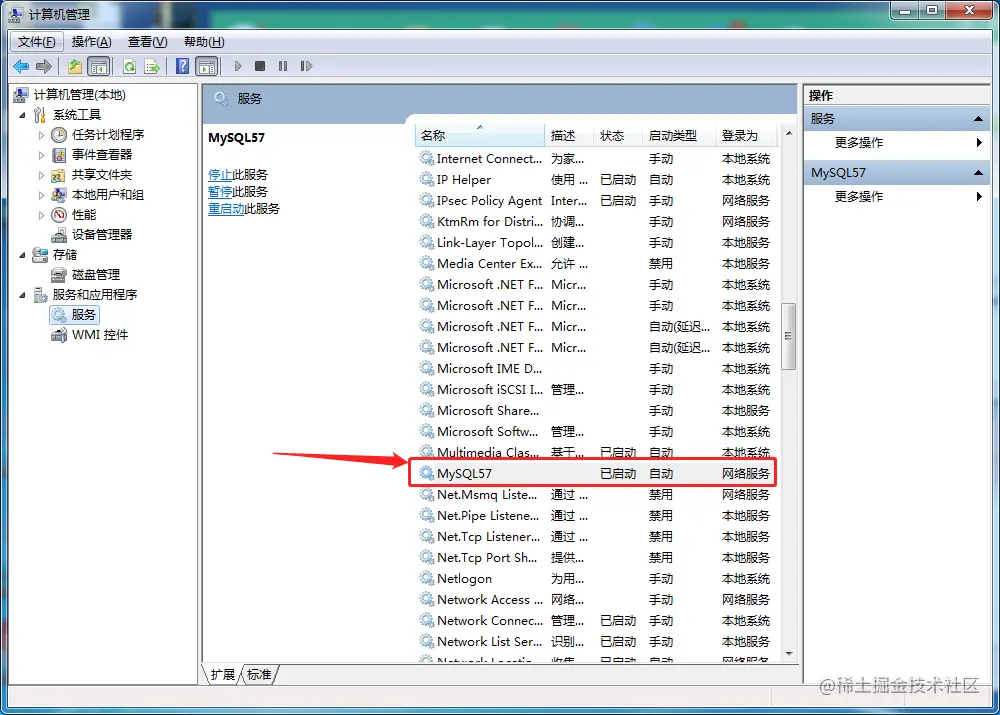Select WMI 控件 in the tree
Image resolution: width=1000 pixels, height=715 pixels.
97,334
